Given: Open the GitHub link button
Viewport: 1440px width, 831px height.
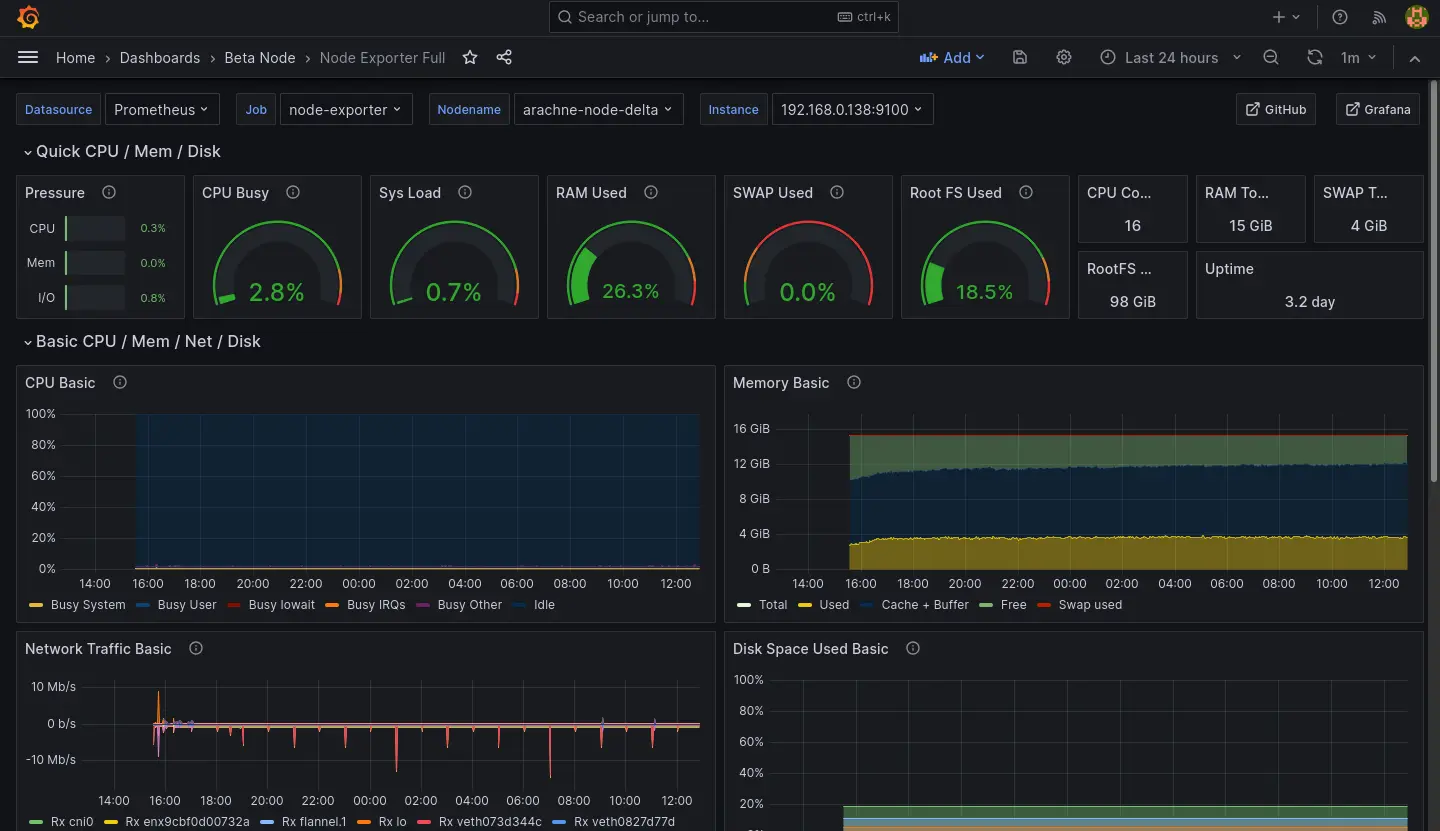Looking at the screenshot, I should tap(1275, 110).
